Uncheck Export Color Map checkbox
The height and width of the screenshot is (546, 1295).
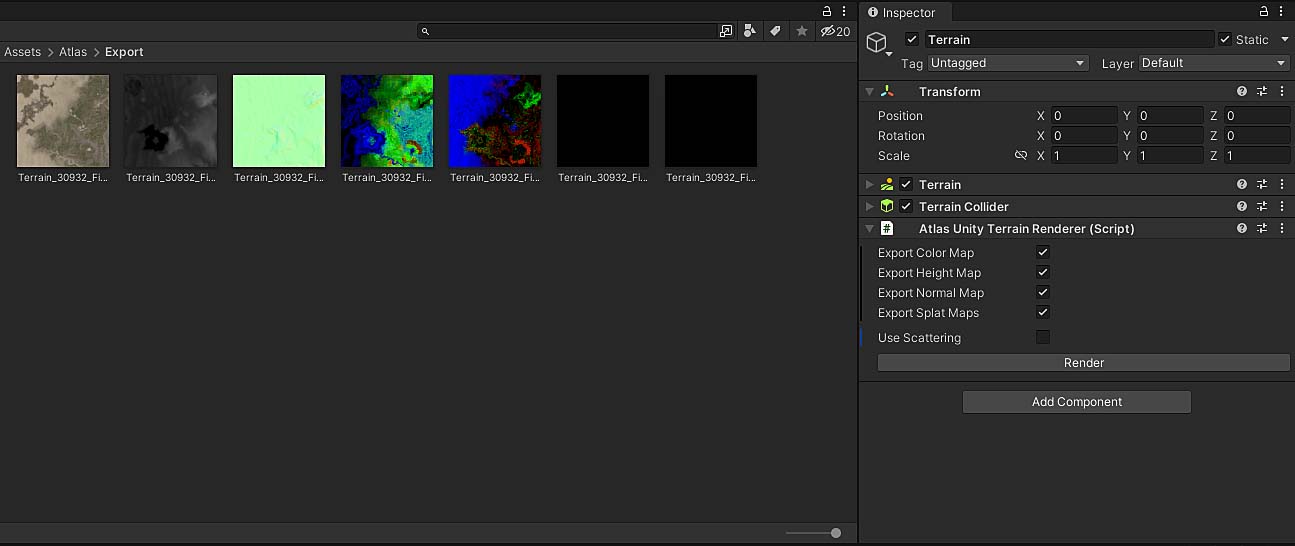[x=1043, y=253]
